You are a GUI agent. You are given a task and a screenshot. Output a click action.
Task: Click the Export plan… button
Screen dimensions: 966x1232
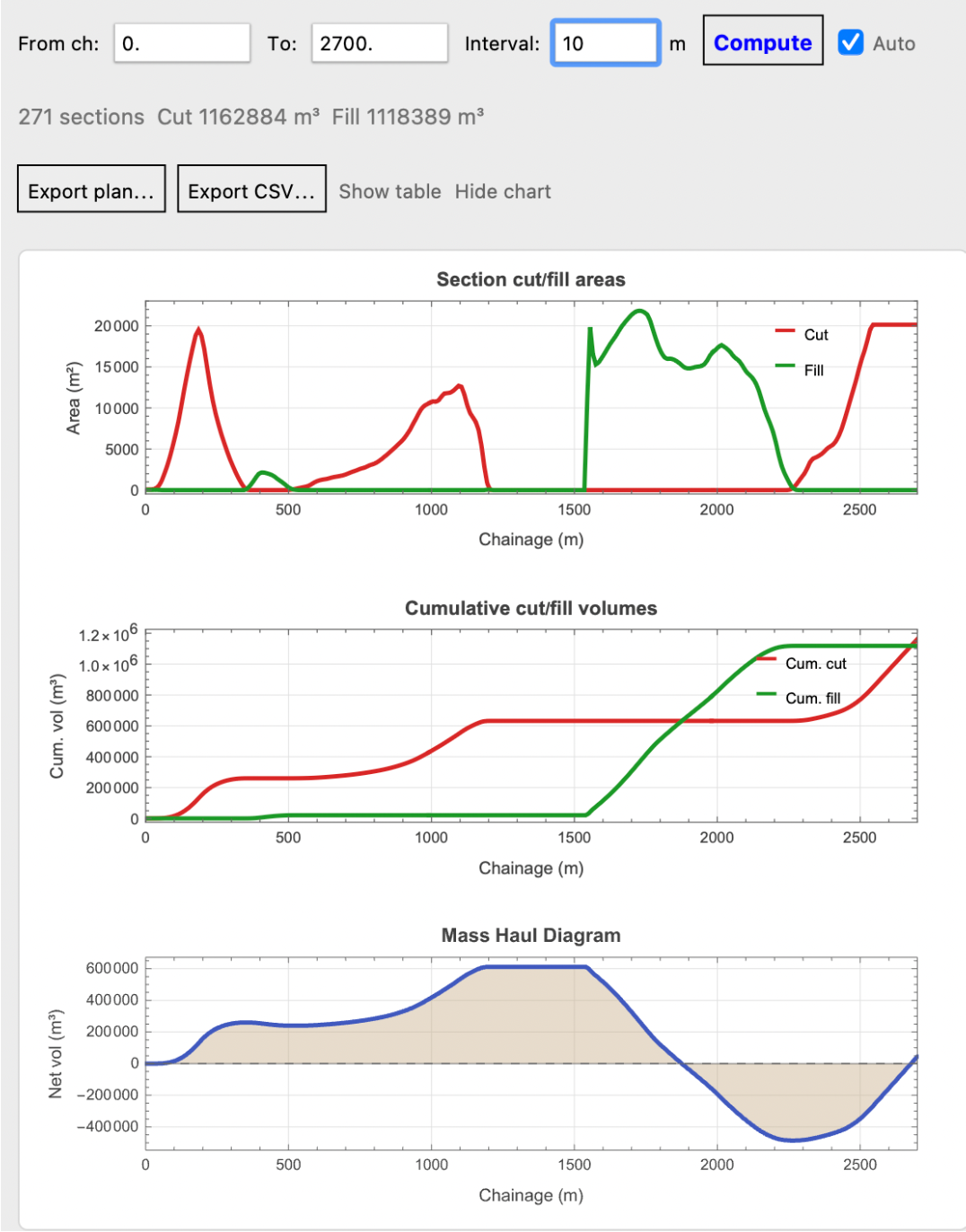(92, 189)
